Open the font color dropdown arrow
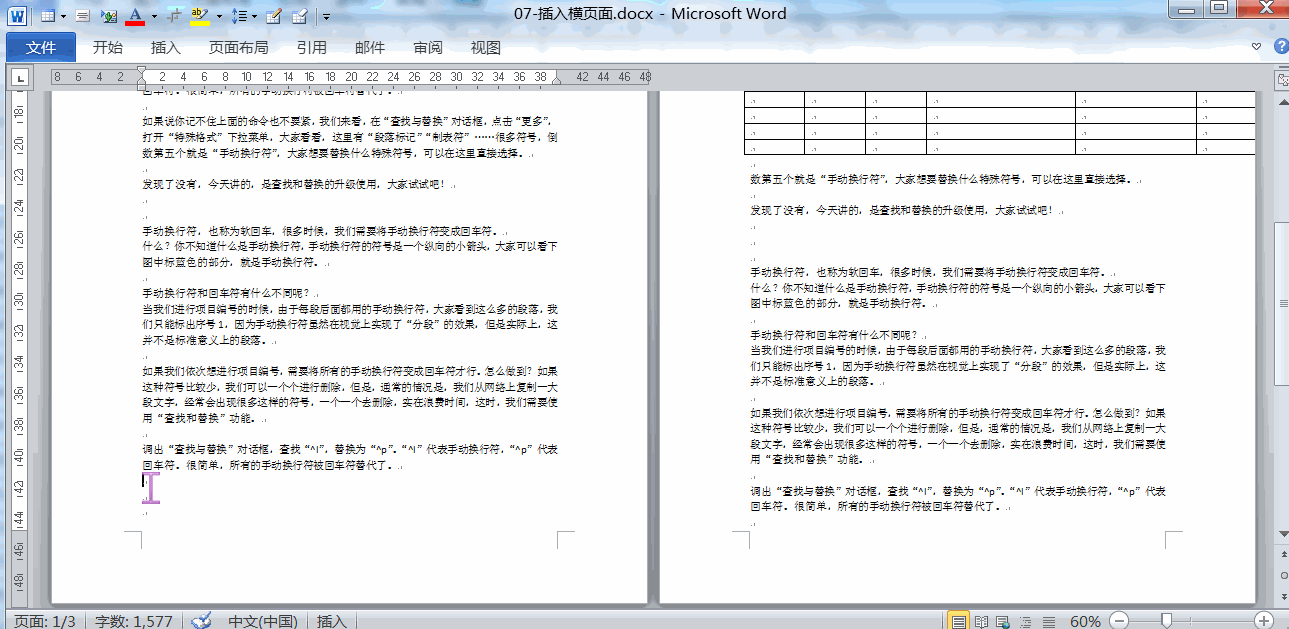This screenshot has width=1289, height=629. click(153, 16)
